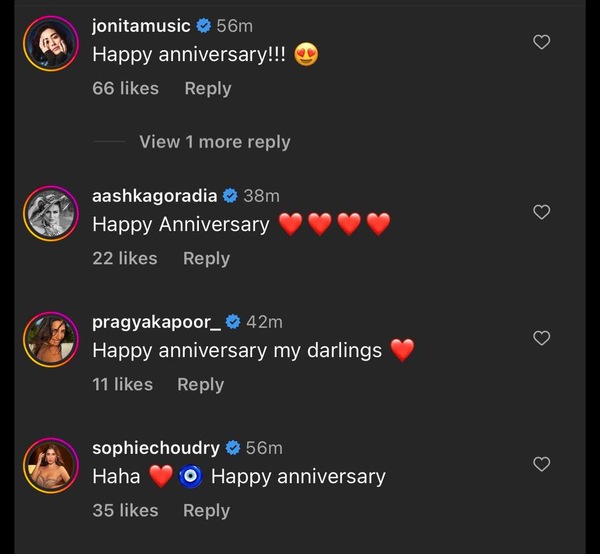Viewport: 600px width, 554px height.
Task: Visit the aashkagoradia username link
Action: coord(155,196)
